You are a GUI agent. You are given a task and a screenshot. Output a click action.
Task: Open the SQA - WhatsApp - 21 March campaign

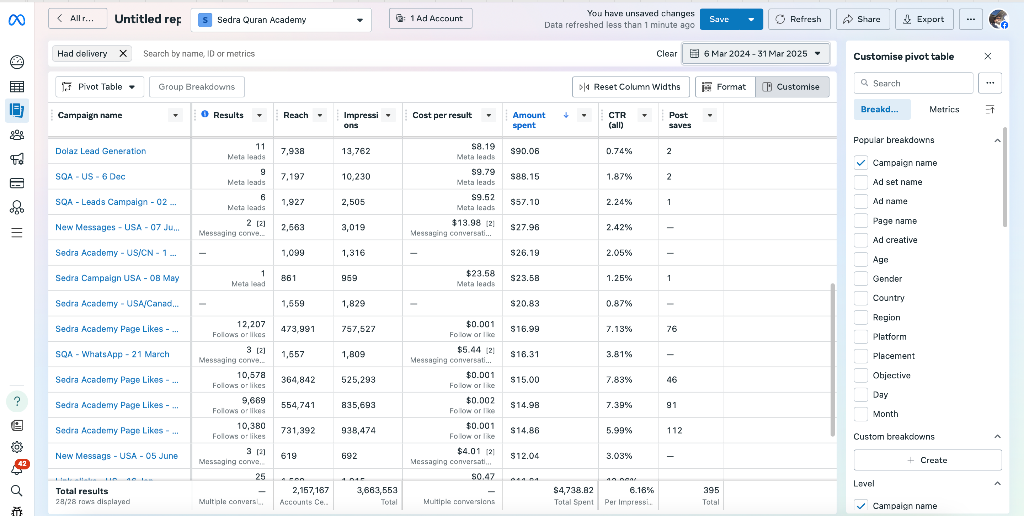point(112,354)
